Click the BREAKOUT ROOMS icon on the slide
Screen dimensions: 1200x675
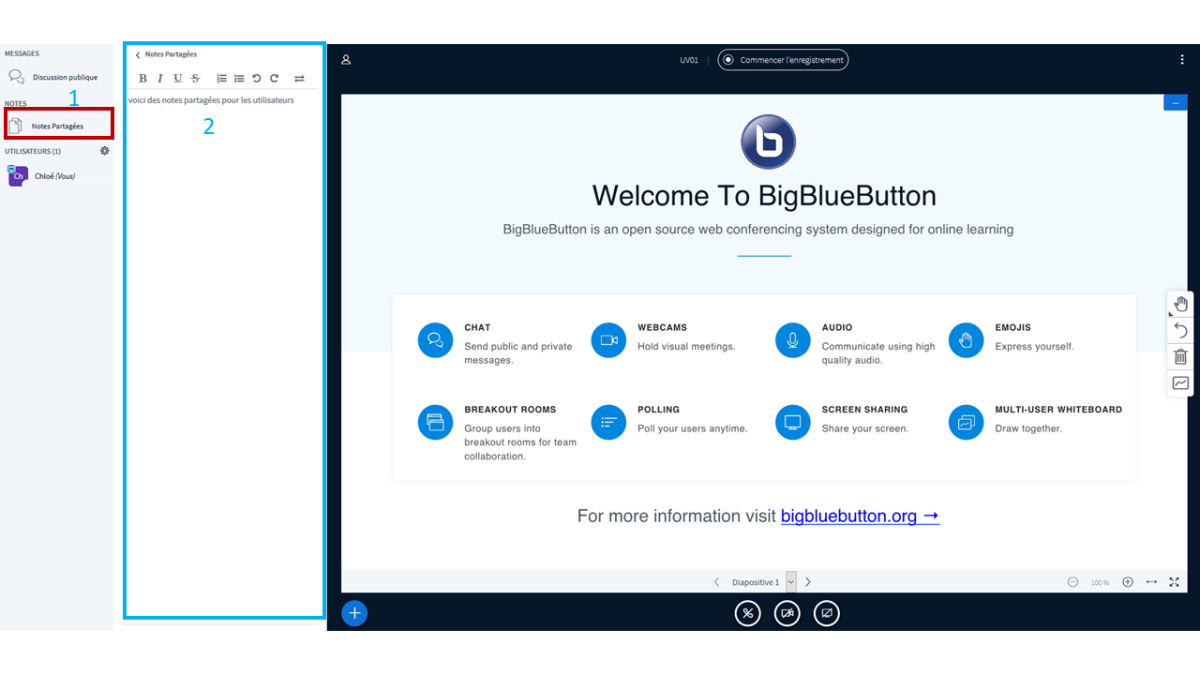(x=435, y=422)
